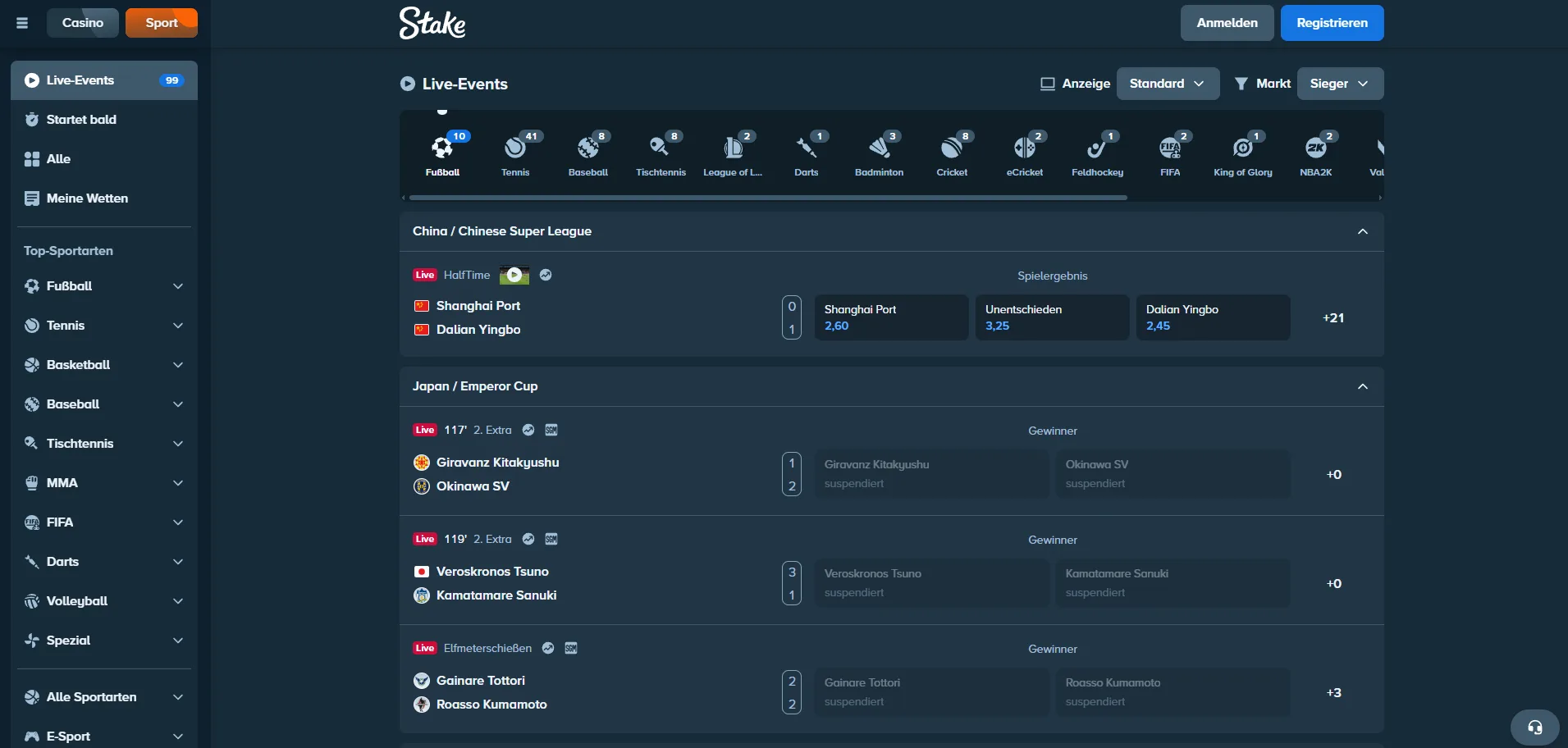1568x748 pixels.
Task: Click the Registrieren button
Action: pyautogui.click(x=1332, y=23)
